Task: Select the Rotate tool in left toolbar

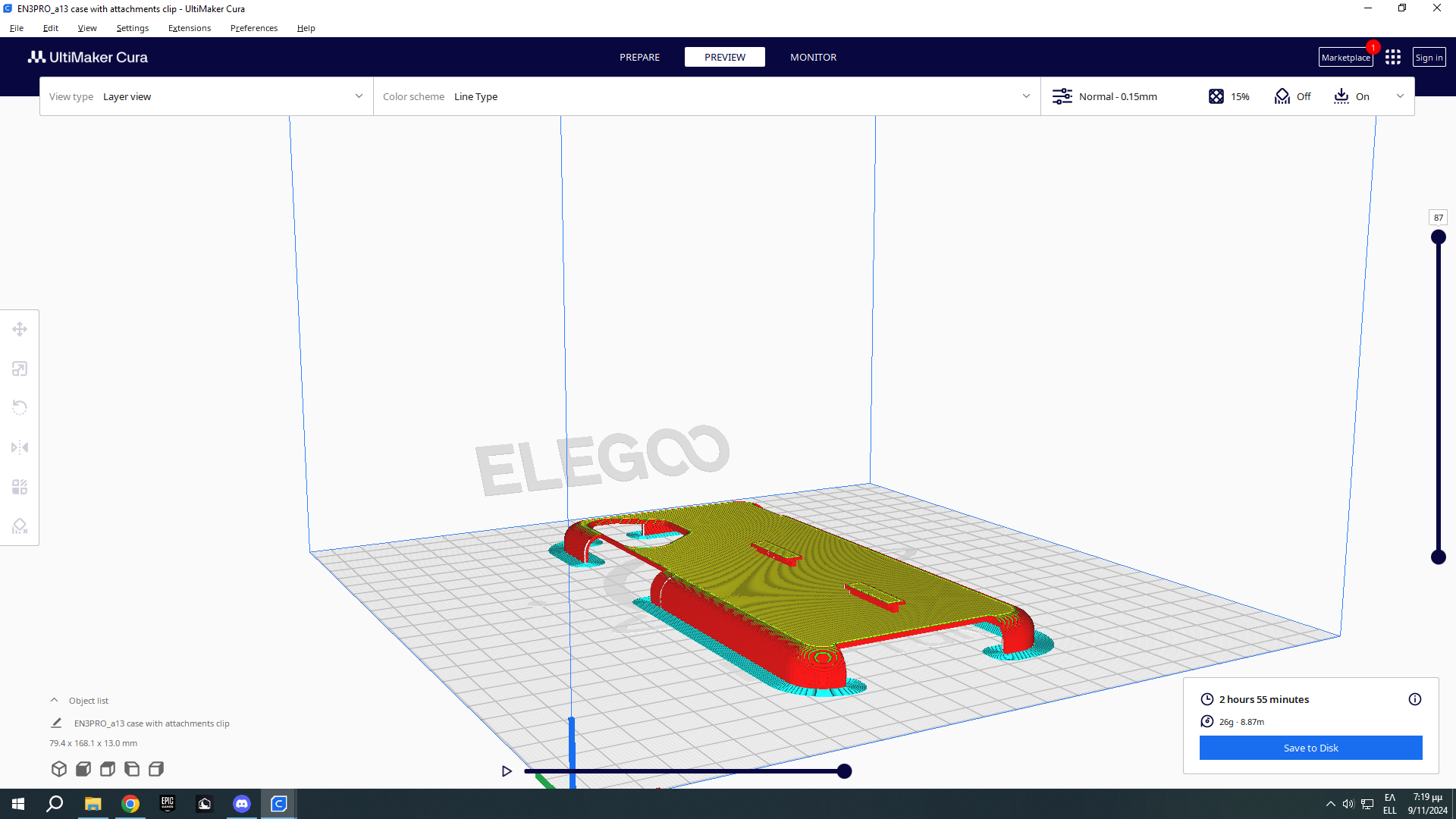Action: (x=20, y=408)
